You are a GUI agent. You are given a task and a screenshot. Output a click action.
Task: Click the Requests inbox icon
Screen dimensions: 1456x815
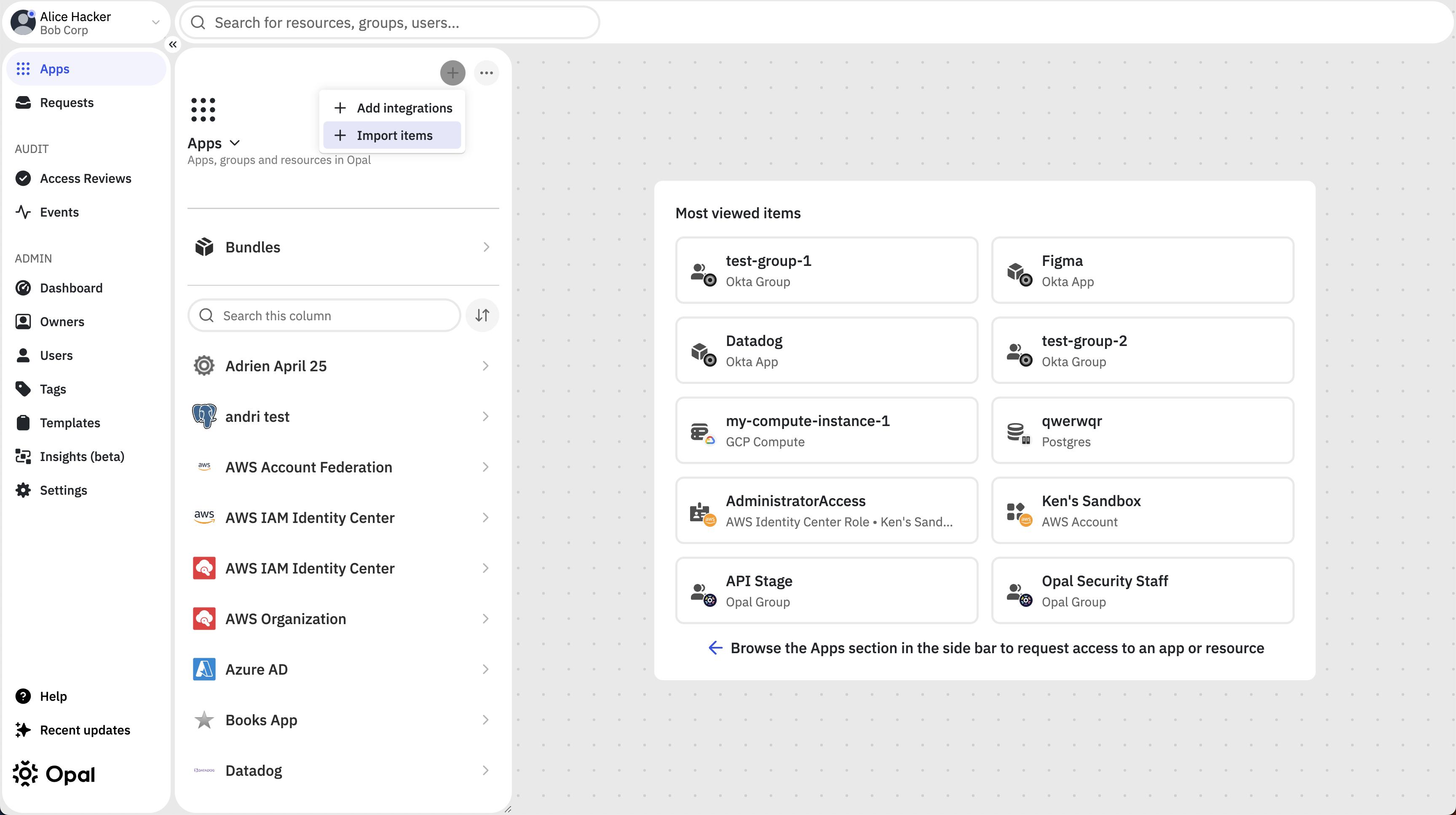(23, 102)
